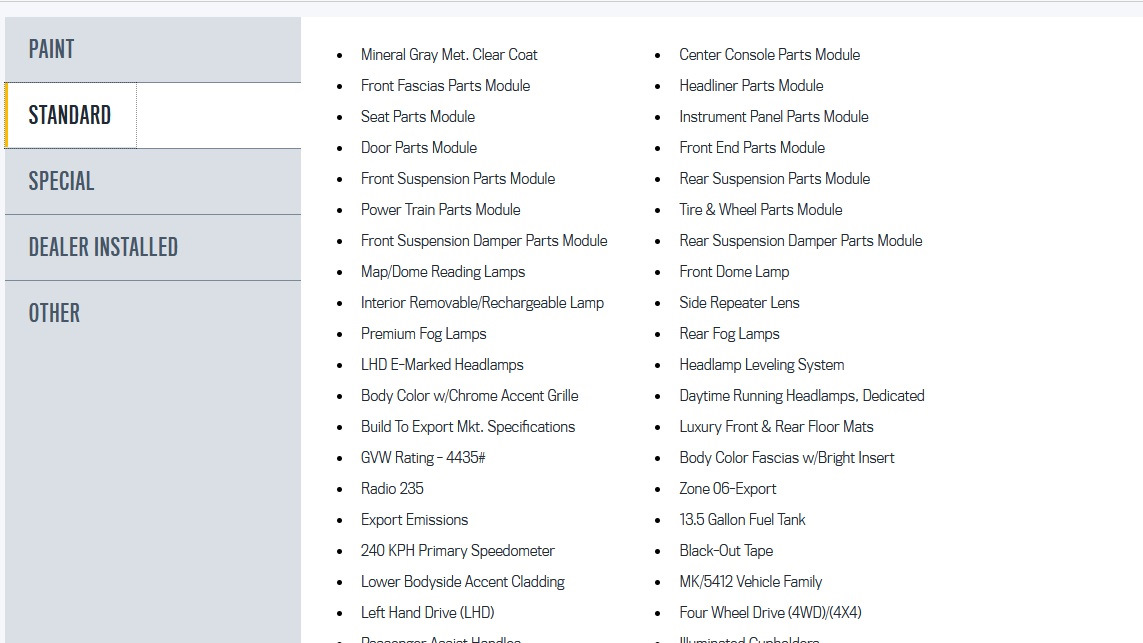
Task: Click 'Headlamp Leveling System' entry
Action: tap(762, 365)
